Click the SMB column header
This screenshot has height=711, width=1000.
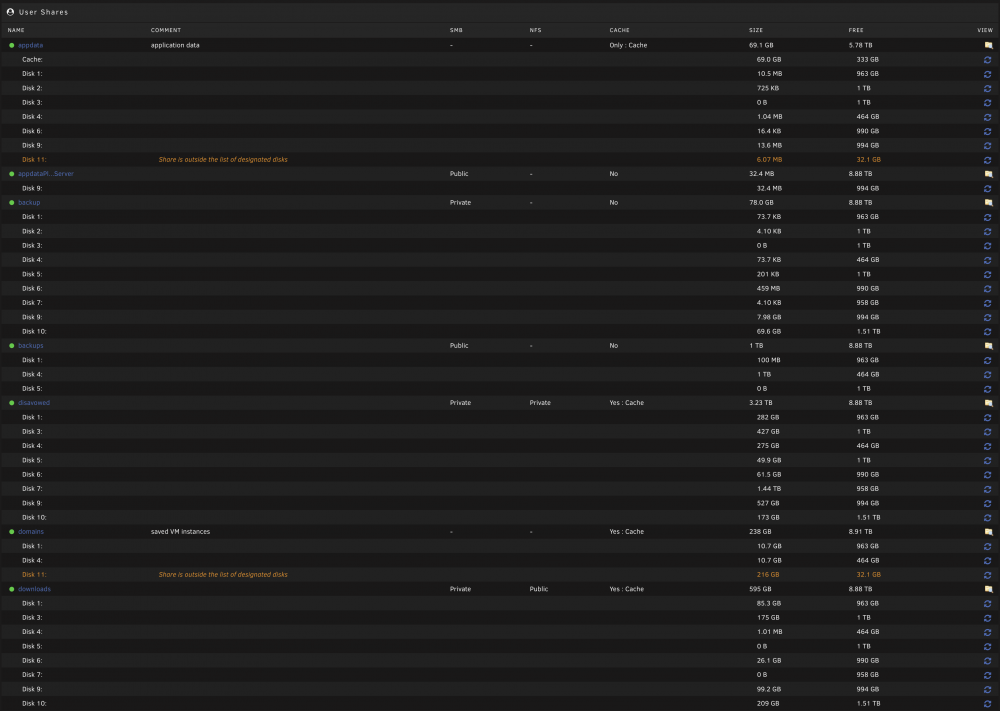pyautogui.click(x=456, y=30)
